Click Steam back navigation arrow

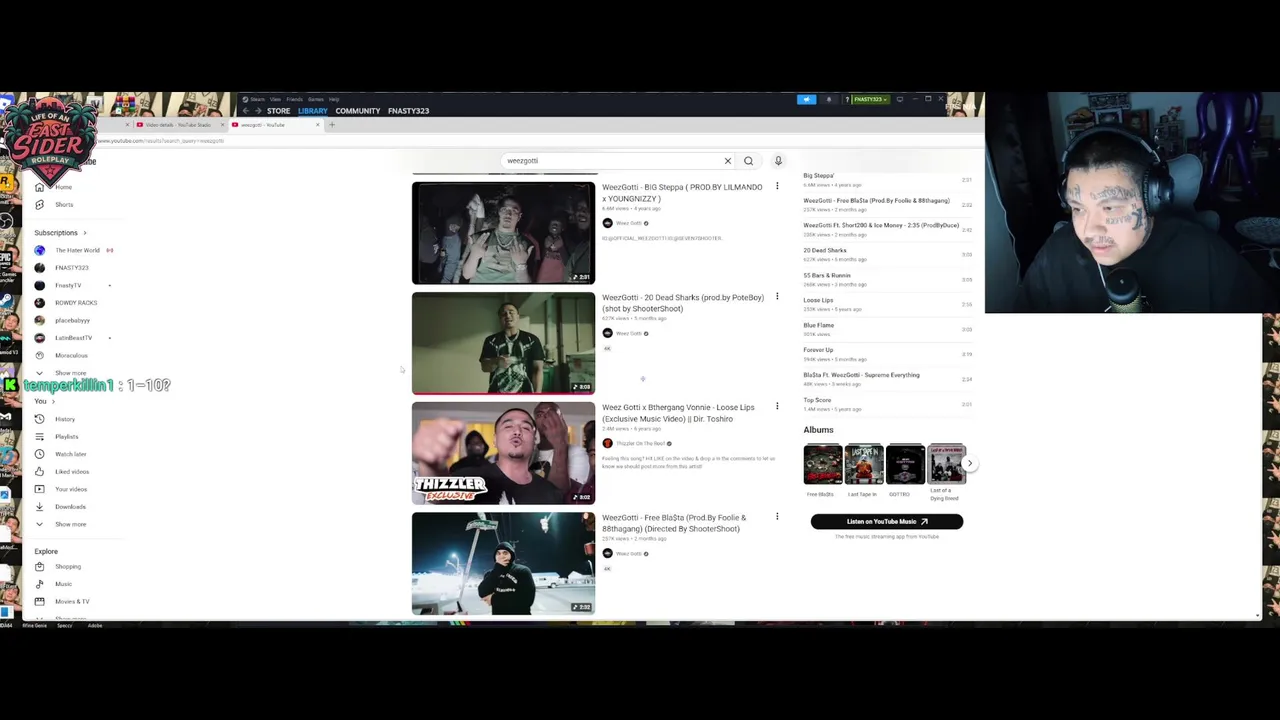[245, 111]
